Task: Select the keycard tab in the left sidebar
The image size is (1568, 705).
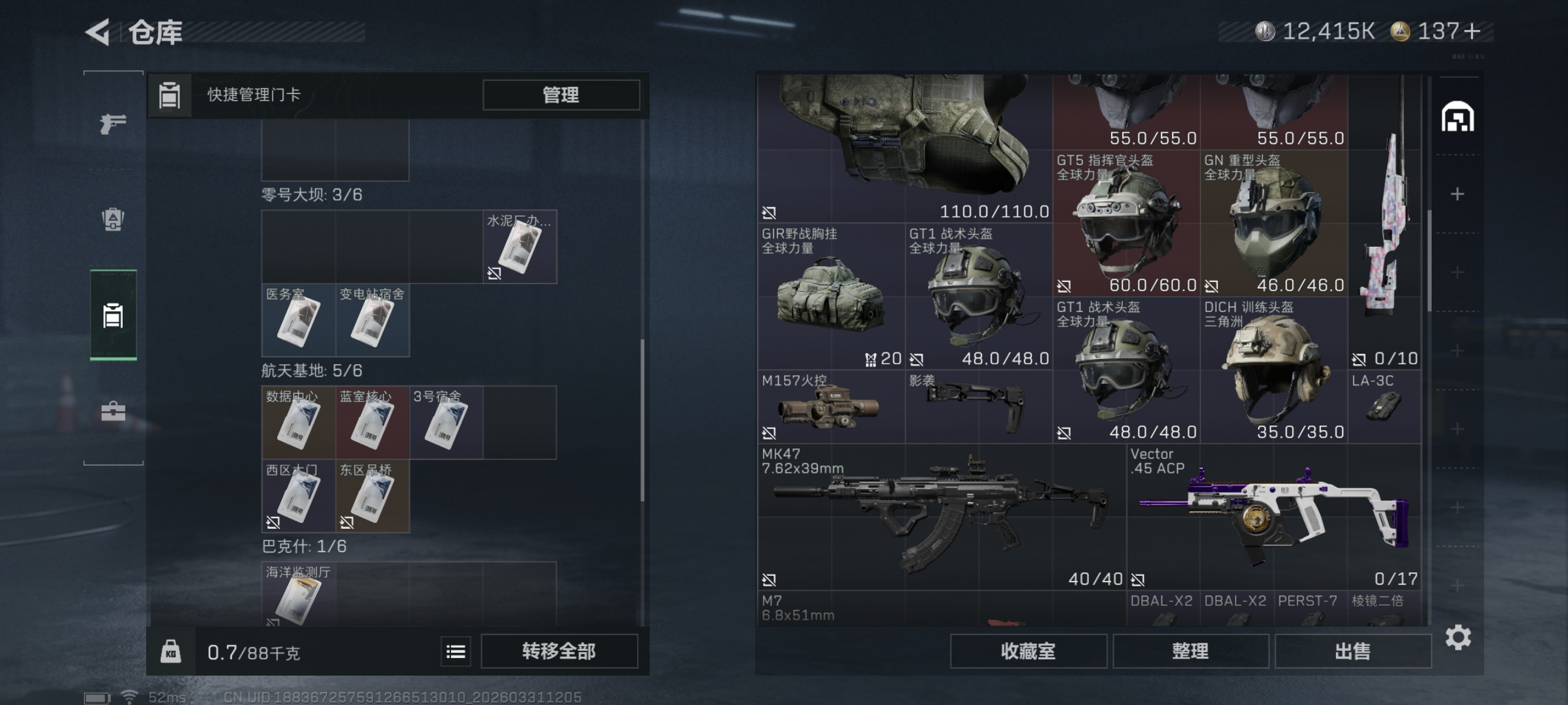Action: 113,315
